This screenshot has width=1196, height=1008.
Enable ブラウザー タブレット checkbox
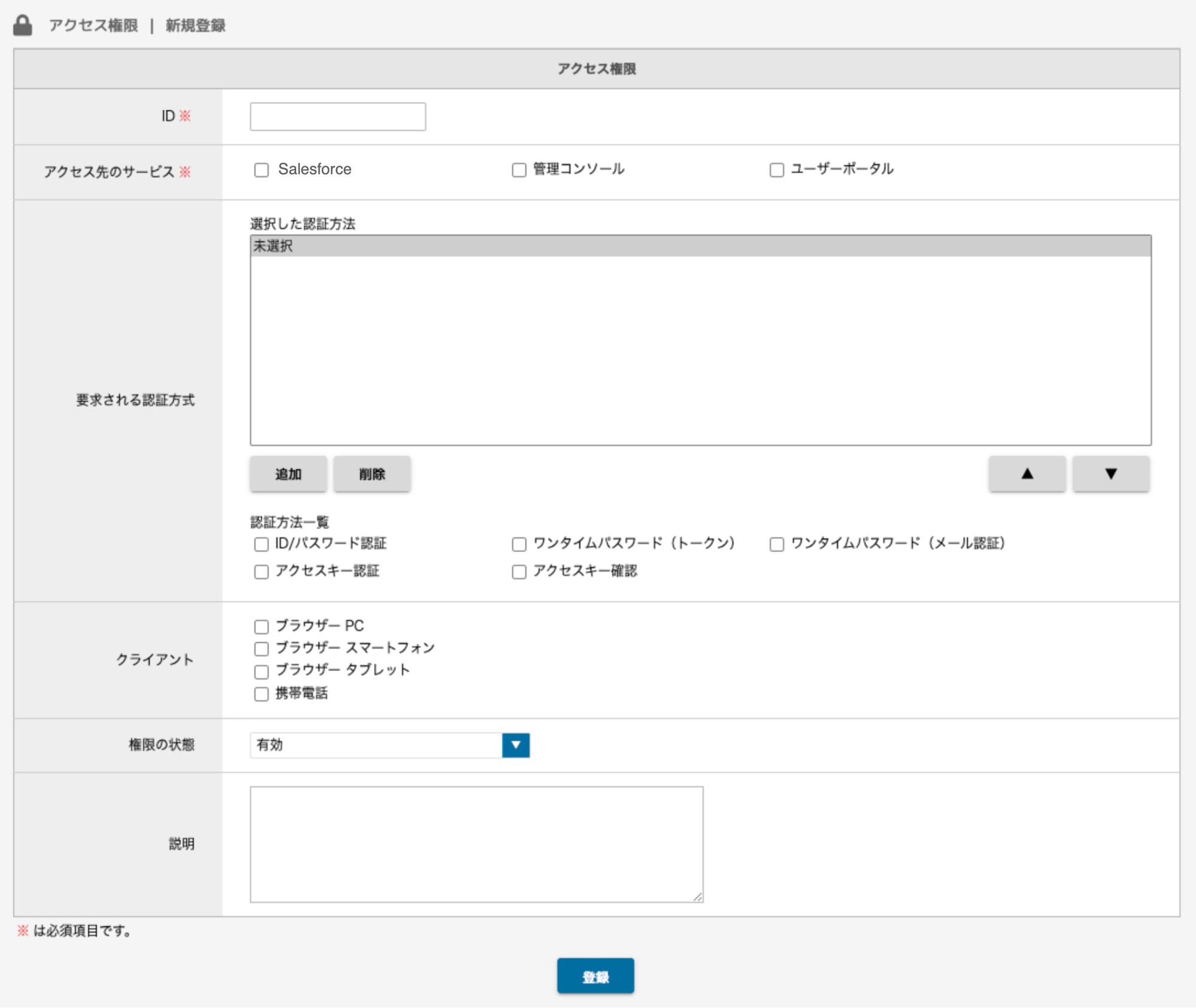261,672
